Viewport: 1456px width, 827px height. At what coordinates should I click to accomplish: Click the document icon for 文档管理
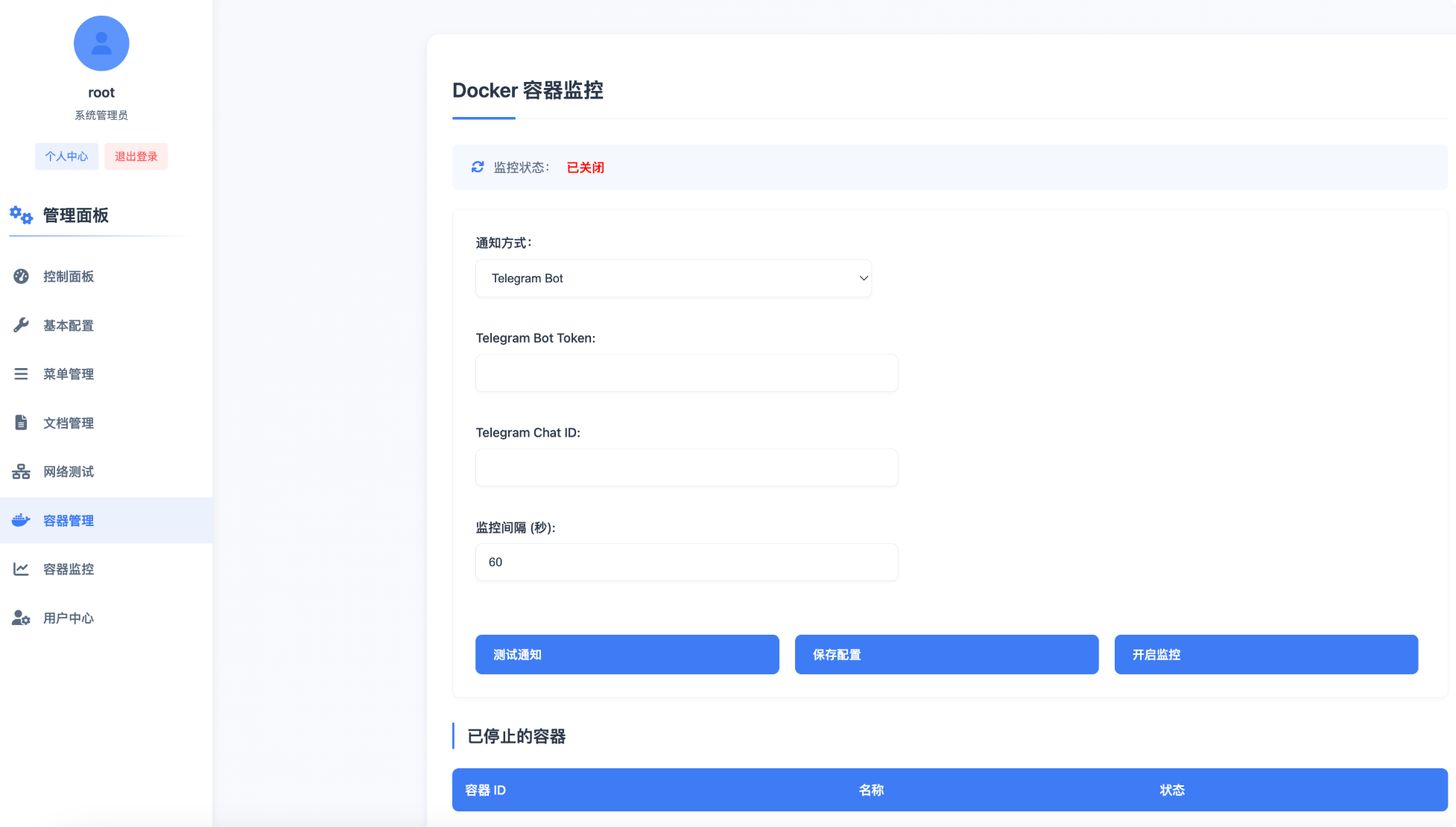[x=21, y=422]
